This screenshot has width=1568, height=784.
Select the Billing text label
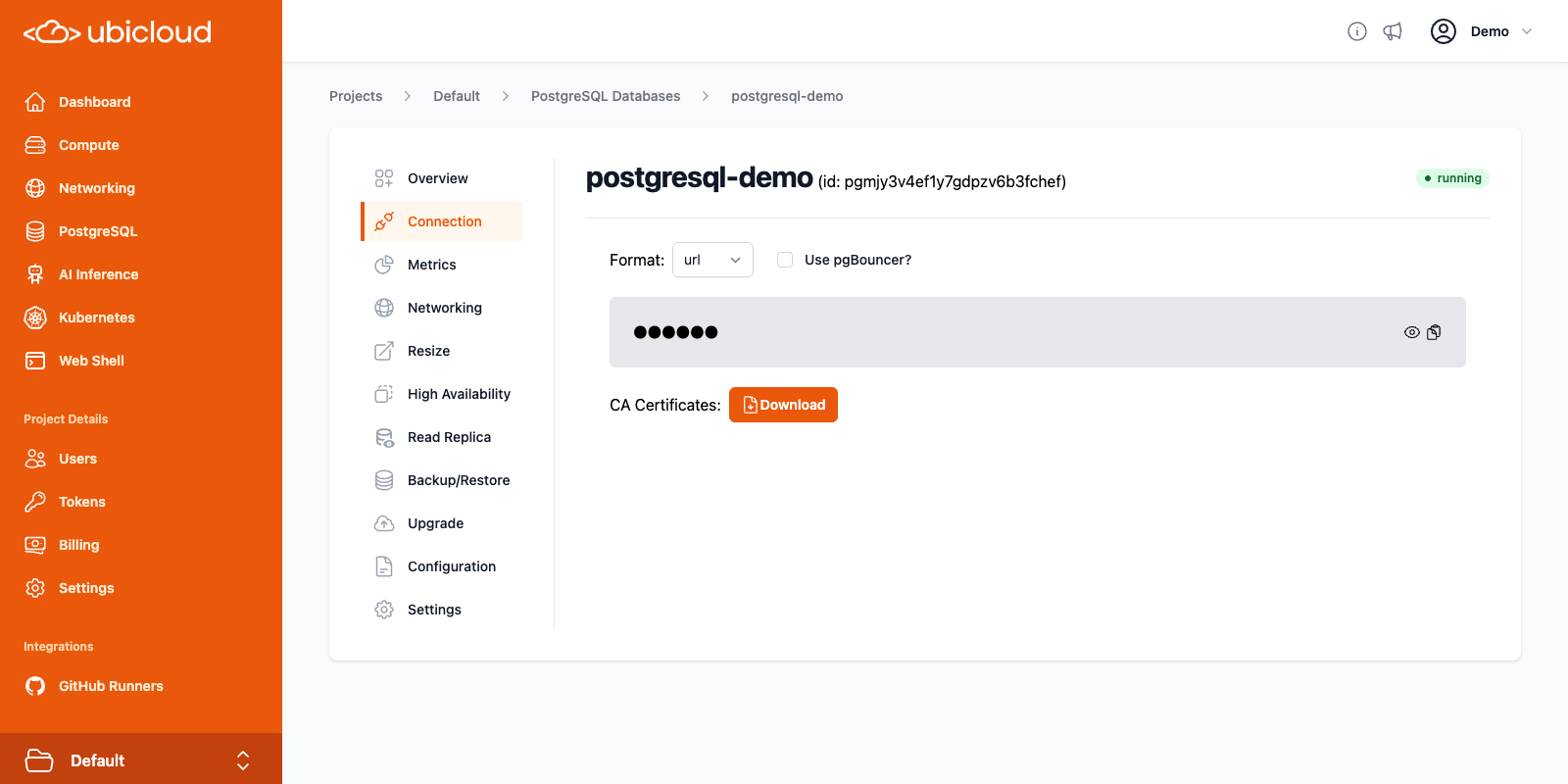(78, 545)
